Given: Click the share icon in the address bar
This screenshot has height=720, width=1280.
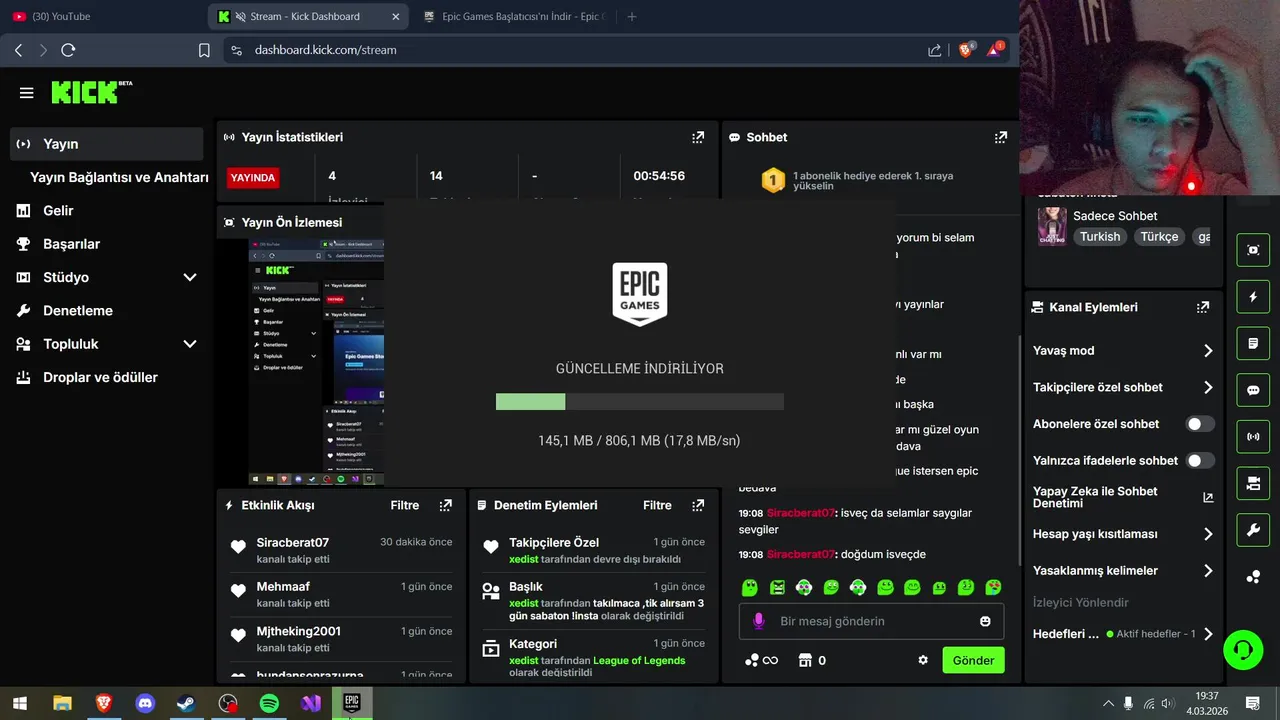Looking at the screenshot, I should coord(934,50).
